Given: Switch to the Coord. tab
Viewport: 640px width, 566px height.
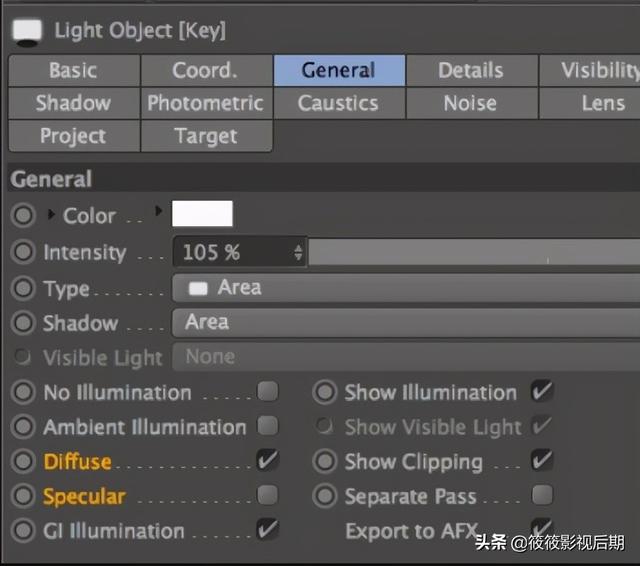Looking at the screenshot, I should (x=207, y=70).
